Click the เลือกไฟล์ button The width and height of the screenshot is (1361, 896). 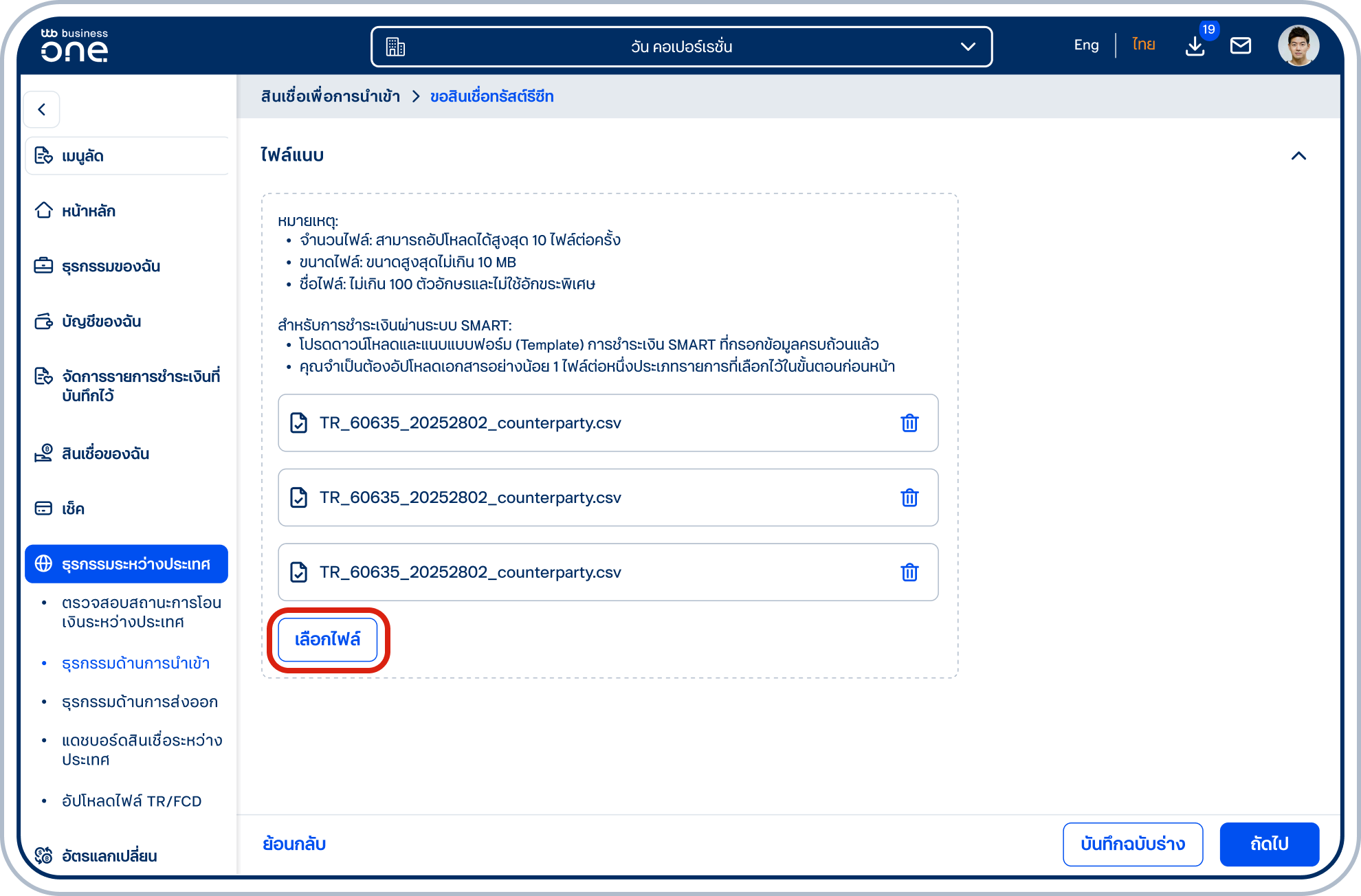click(328, 640)
